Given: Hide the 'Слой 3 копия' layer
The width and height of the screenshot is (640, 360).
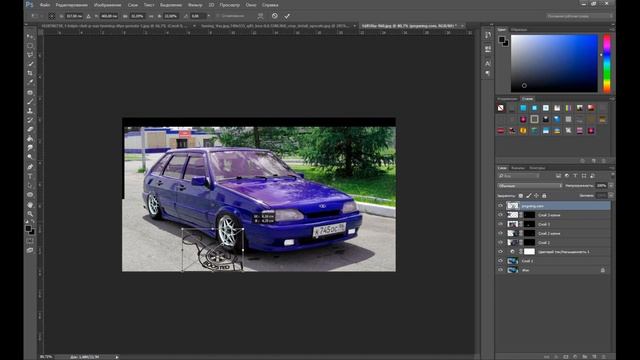Looking at the screenshot, I should [500, 215].
